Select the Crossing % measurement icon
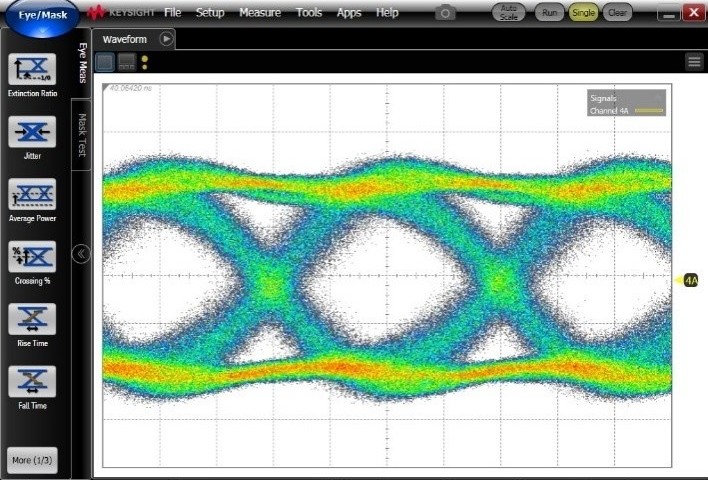This screenshot has height=480, width=708. pyautogui.click(x=32, y=257)
